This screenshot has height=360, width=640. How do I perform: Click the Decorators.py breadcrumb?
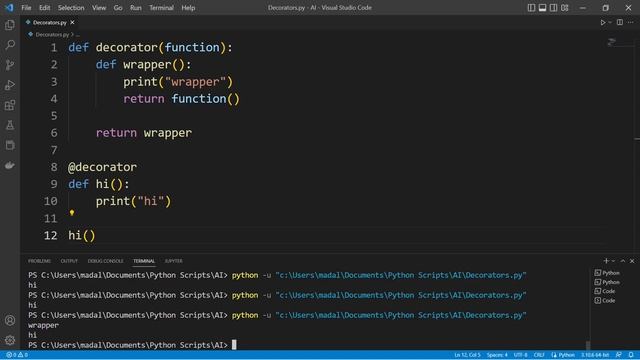52,35
